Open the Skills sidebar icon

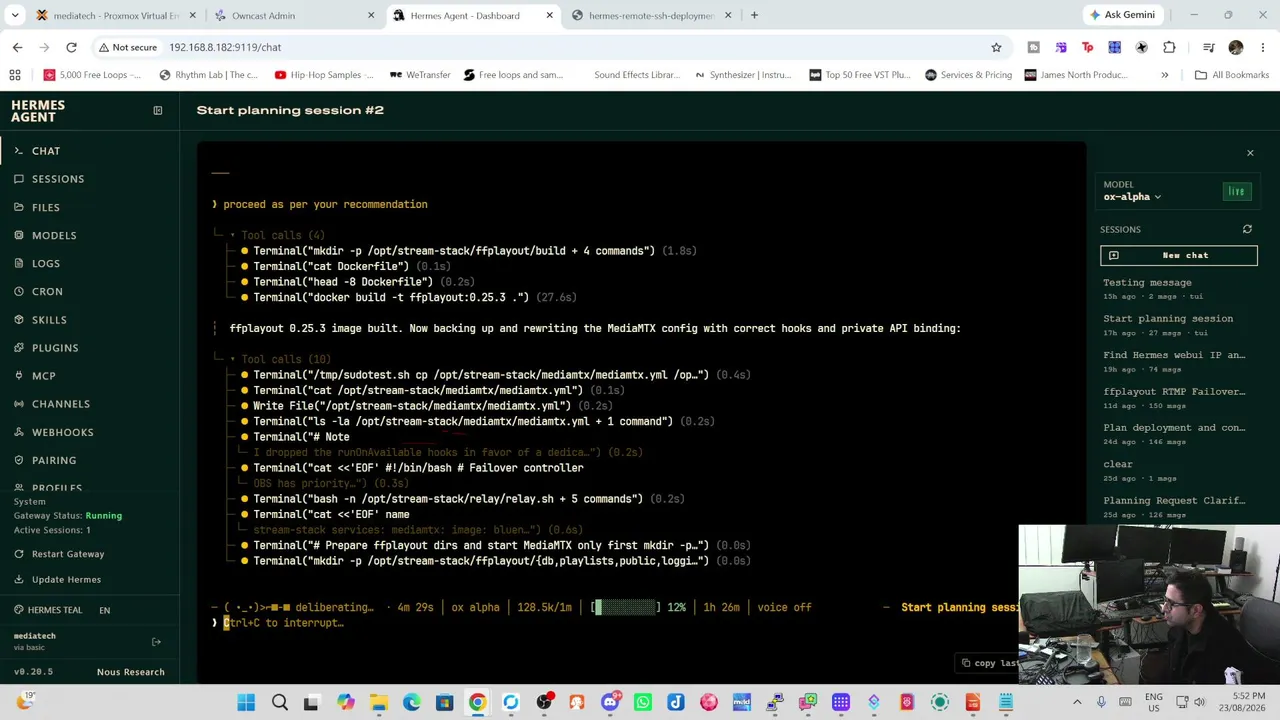tap(18, 320)
